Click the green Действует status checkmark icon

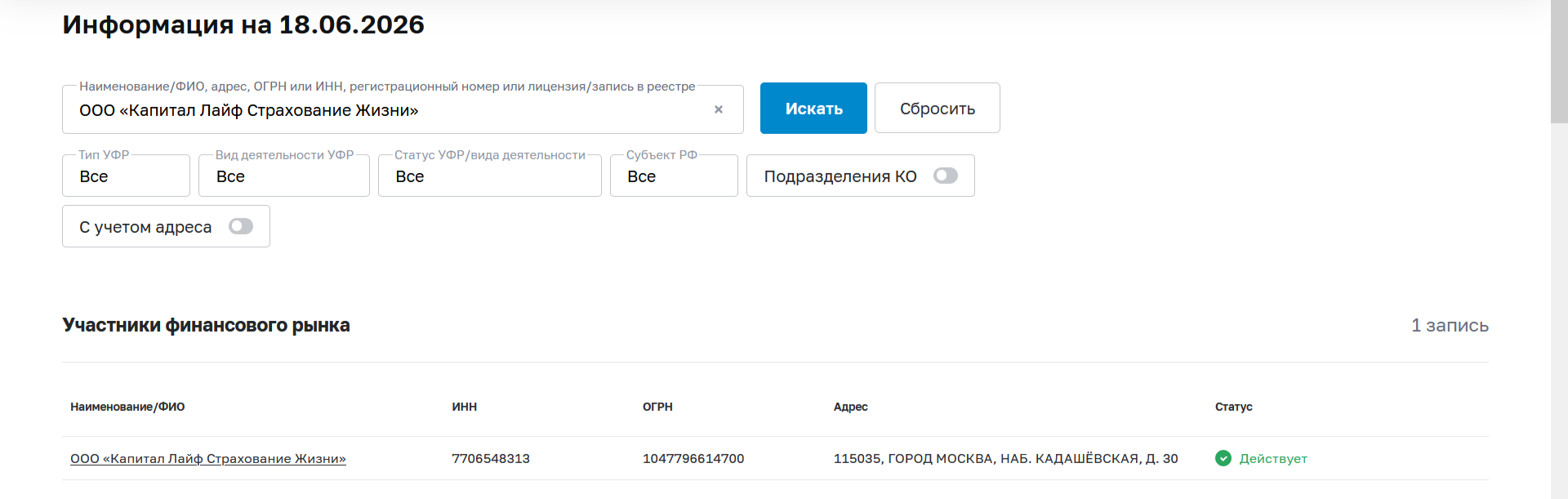[1223, 458]
